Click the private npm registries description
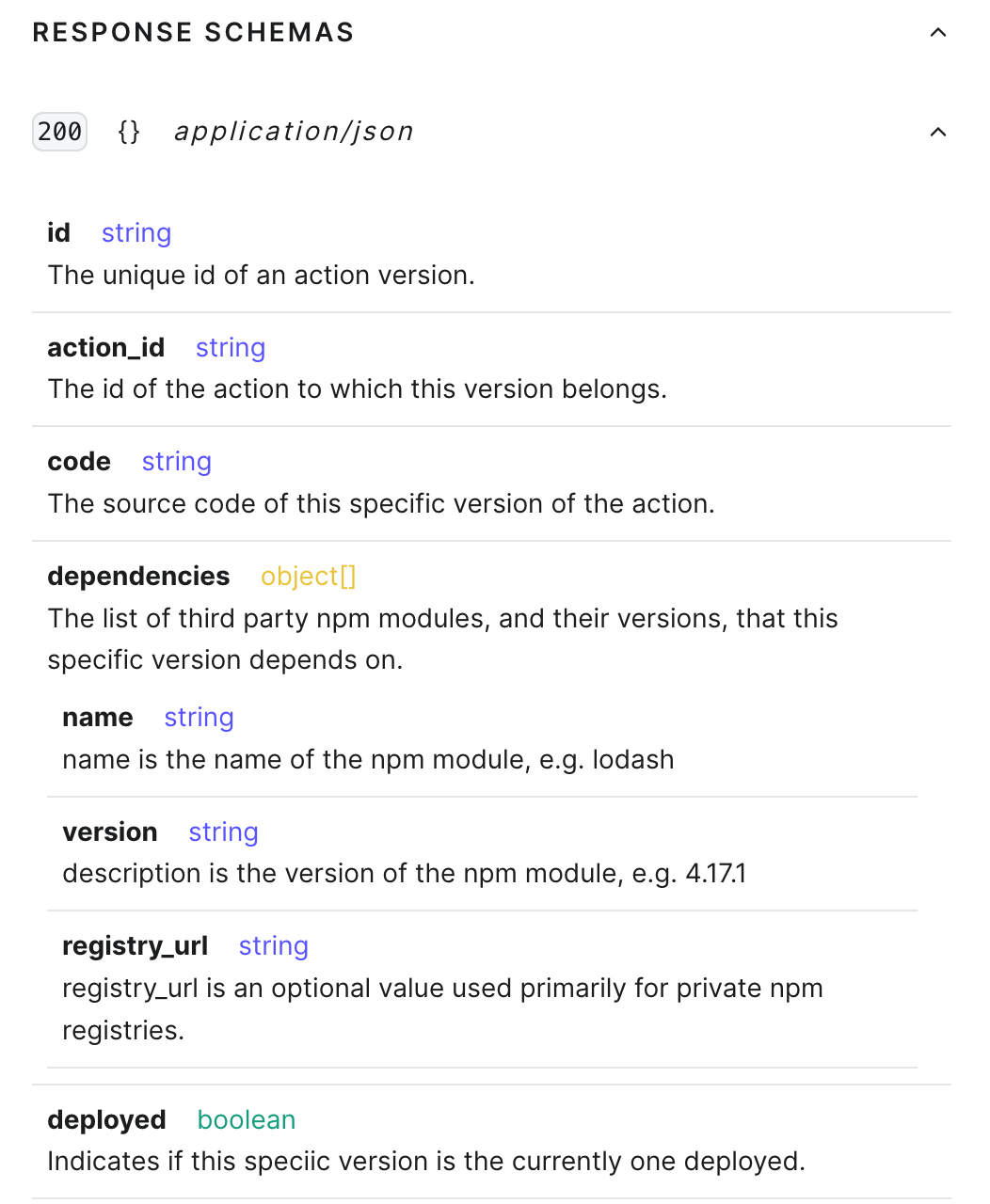The width and height of the screenshot is (990, 1204). tap(442, 1009)
